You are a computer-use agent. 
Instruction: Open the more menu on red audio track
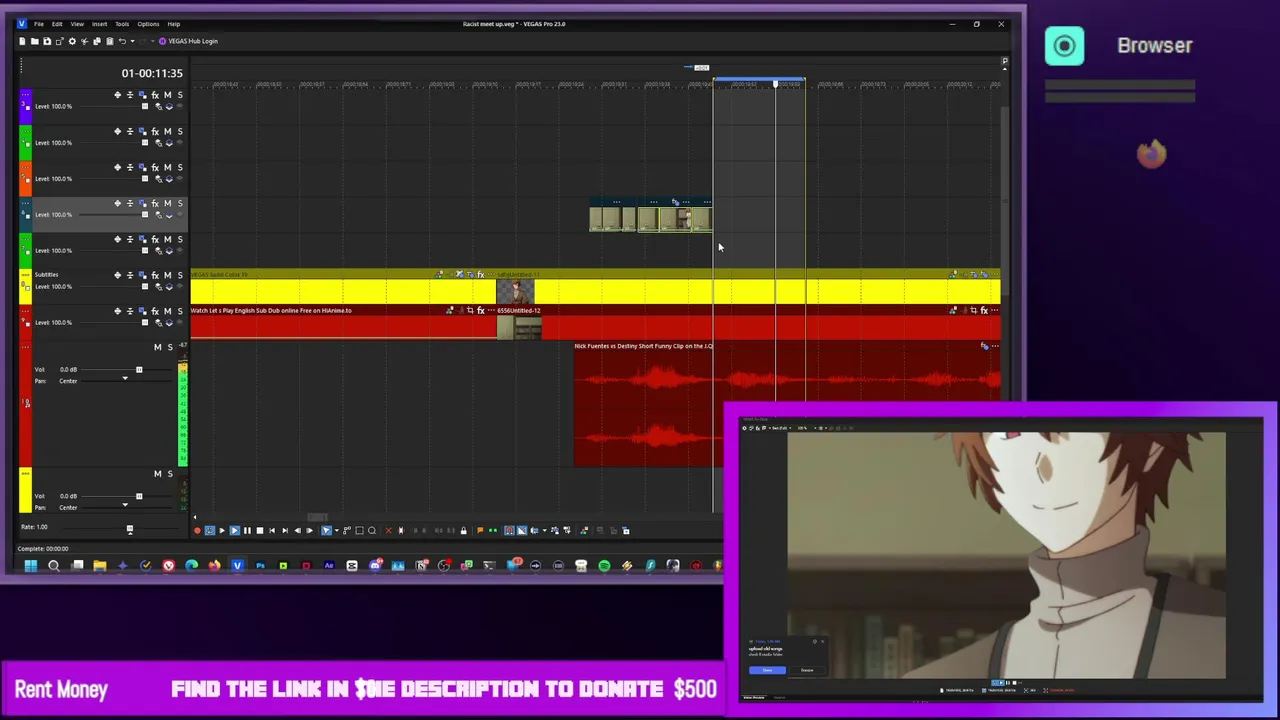coord(26,347)
